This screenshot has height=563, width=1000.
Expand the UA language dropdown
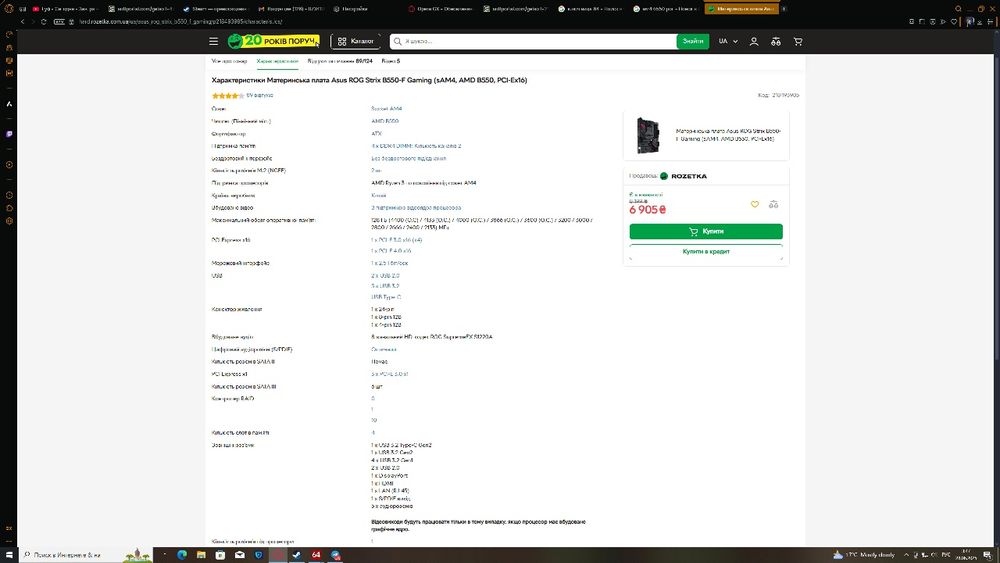[728, 41]
